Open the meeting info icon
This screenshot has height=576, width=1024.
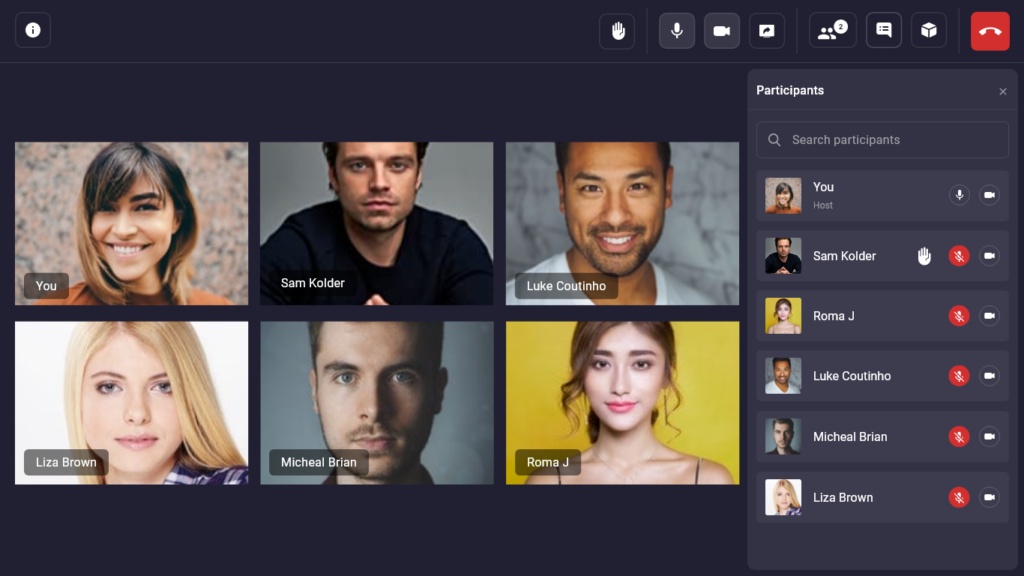tap(33, 30)
